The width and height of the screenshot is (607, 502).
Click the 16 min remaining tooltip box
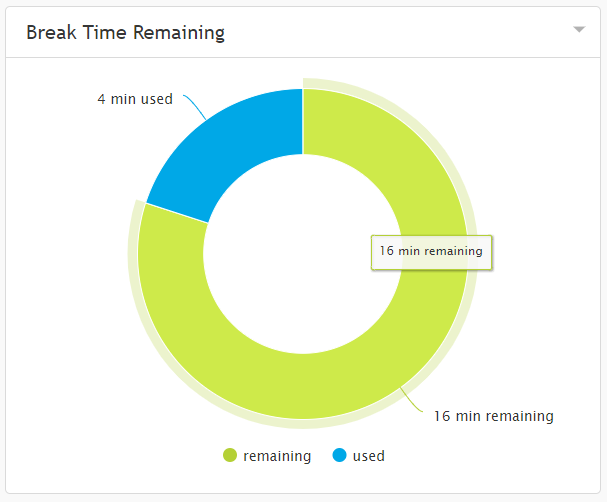pos(431,252)
